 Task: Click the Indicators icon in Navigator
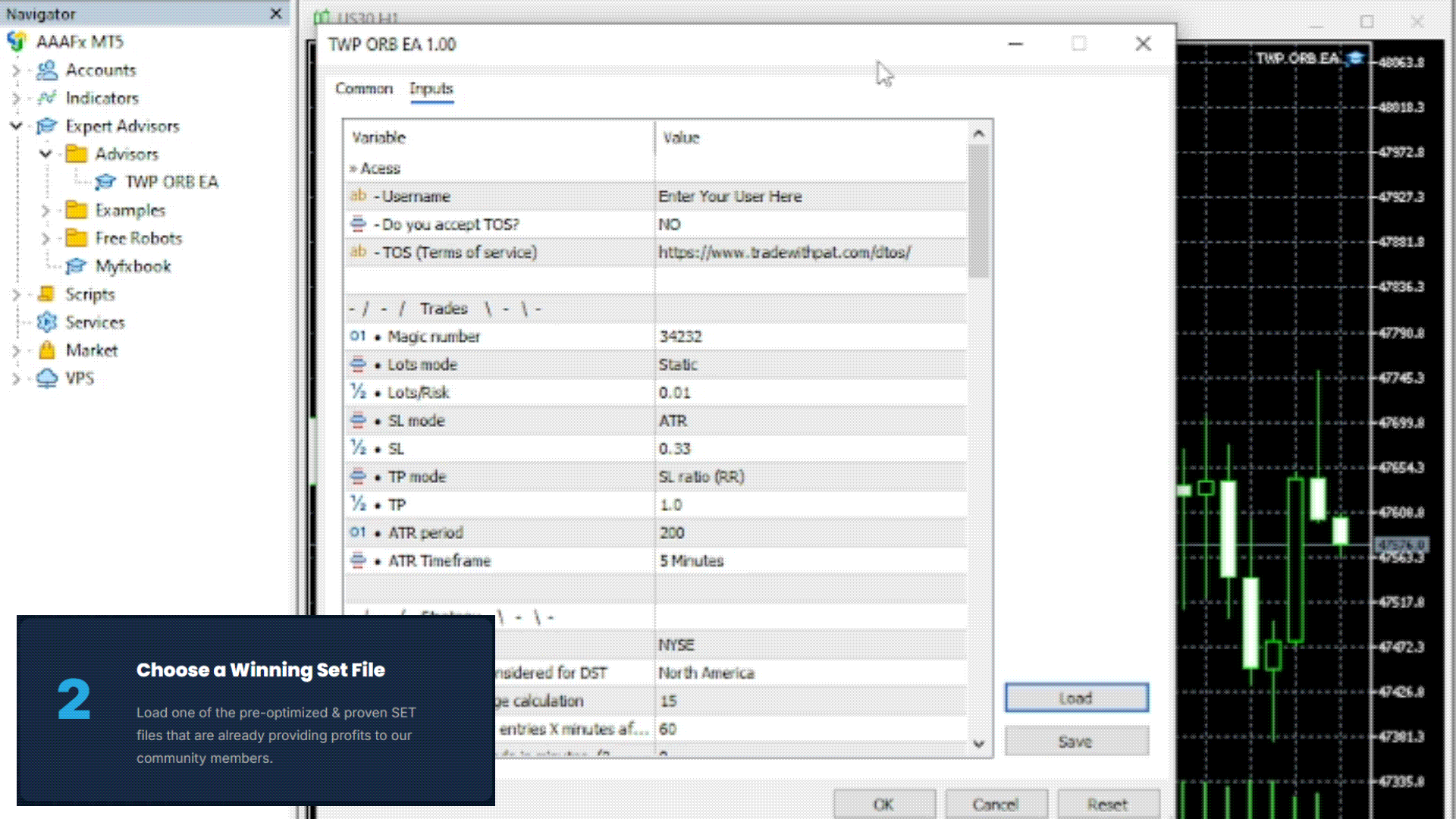47,99
